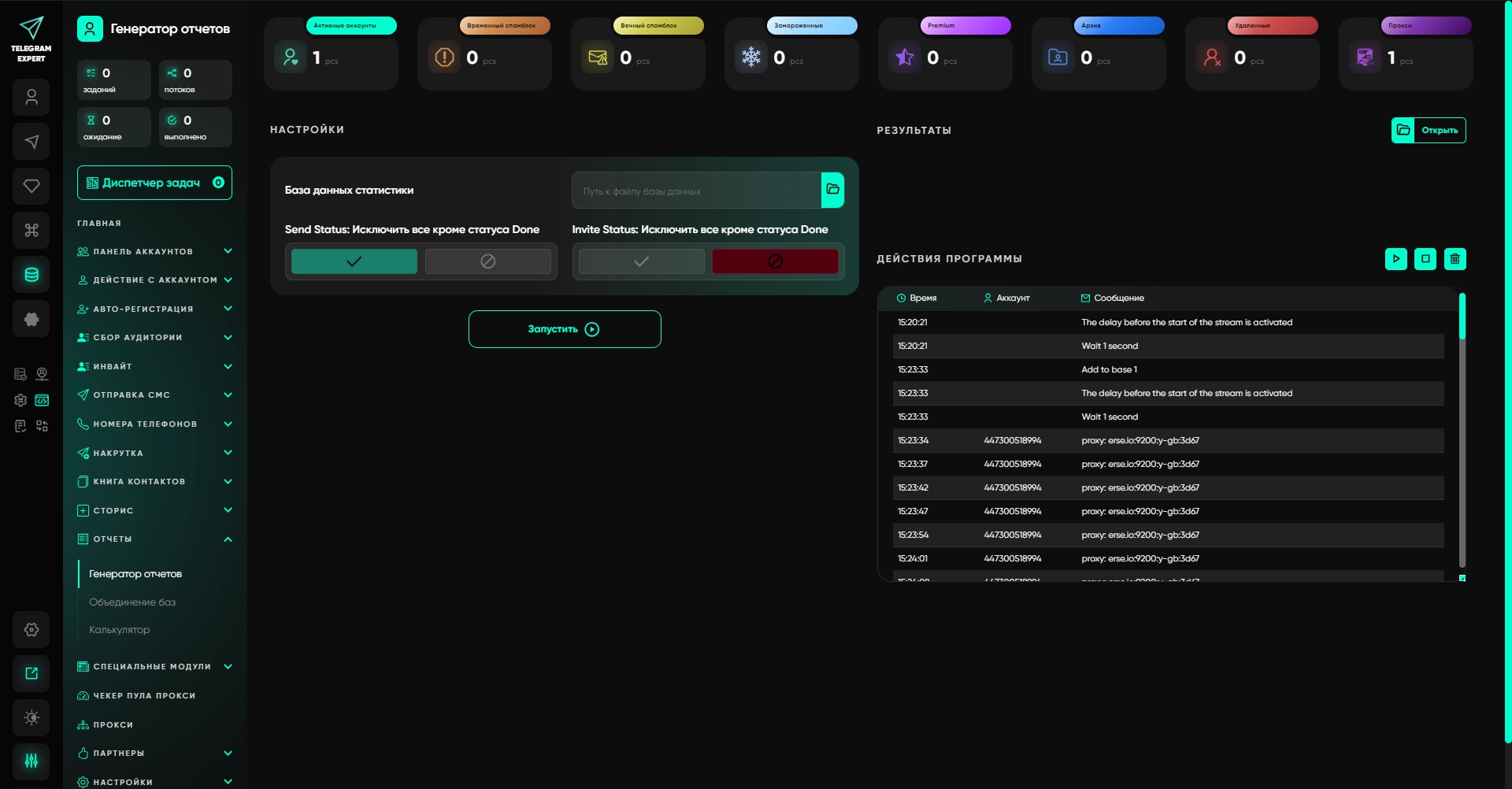The width and height of the screenshot is (1512, 789).
Task: Click the stop square icon in program actions
Action: [x=1425, y=258]
